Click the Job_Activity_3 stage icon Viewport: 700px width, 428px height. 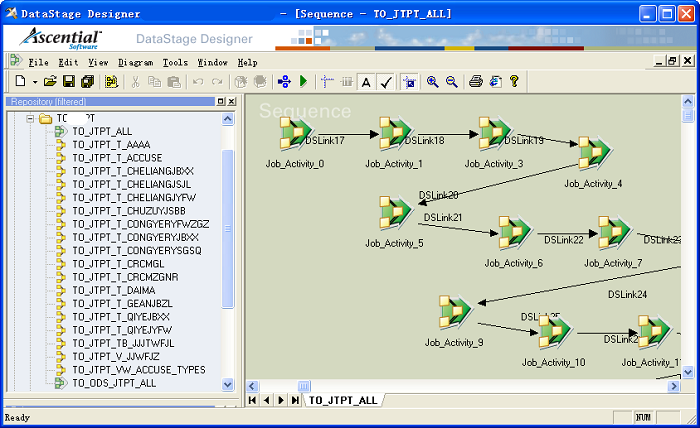(x=494, y=133)
